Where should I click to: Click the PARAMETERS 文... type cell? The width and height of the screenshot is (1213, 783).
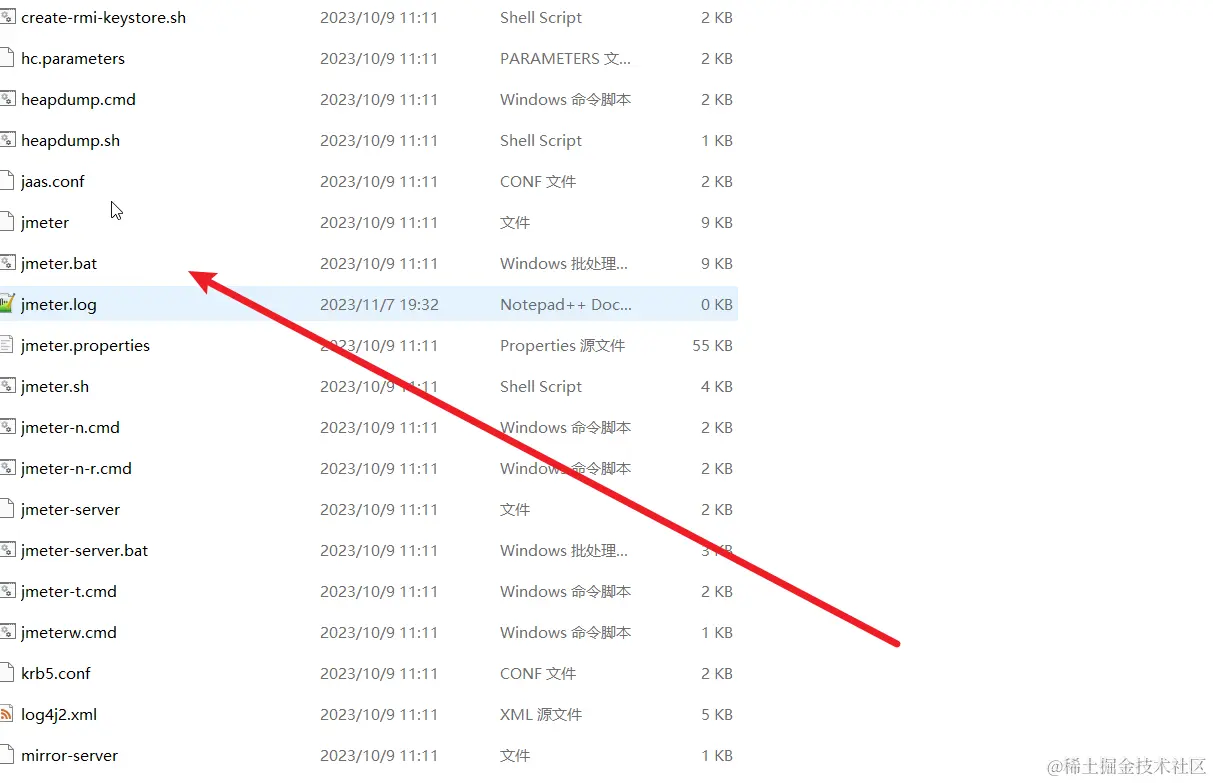(566, 59)
